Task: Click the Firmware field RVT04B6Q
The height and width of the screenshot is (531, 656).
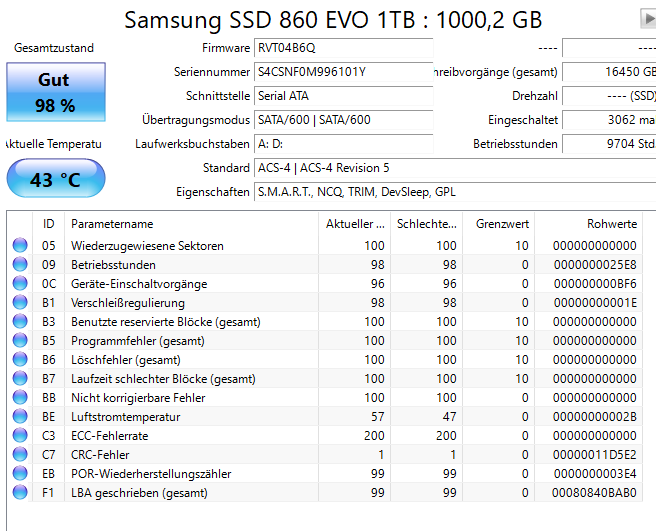Action: click(343, 48)
